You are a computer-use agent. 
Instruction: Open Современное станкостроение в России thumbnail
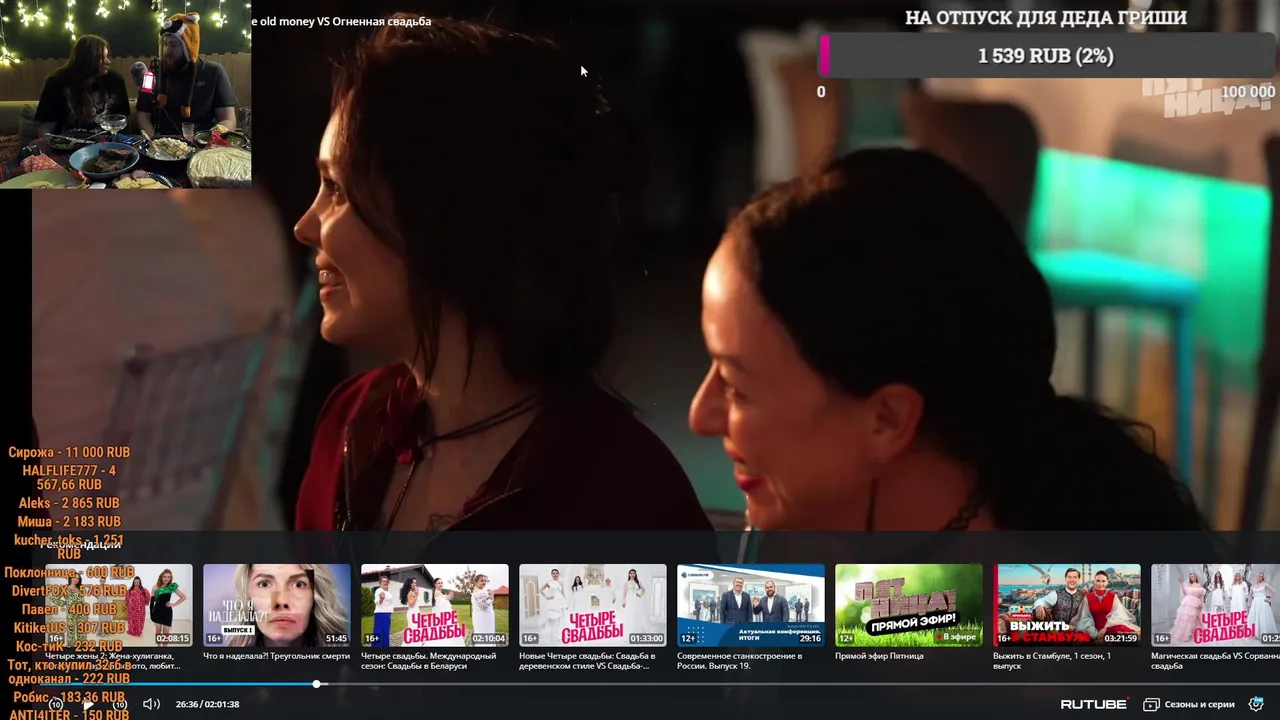pos(750,605)
